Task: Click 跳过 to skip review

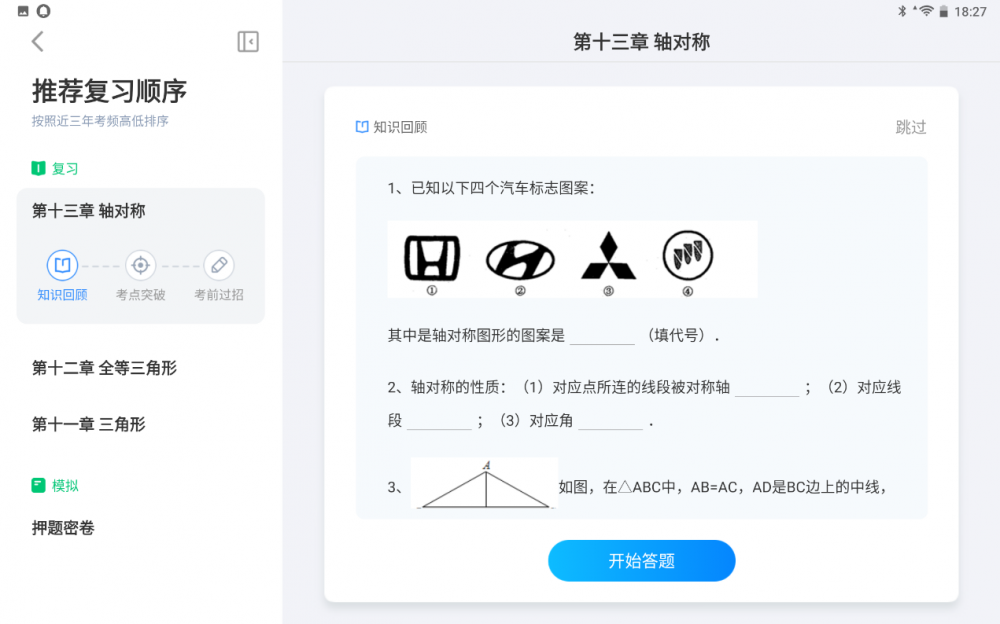Action: click(x=911, y=128)
